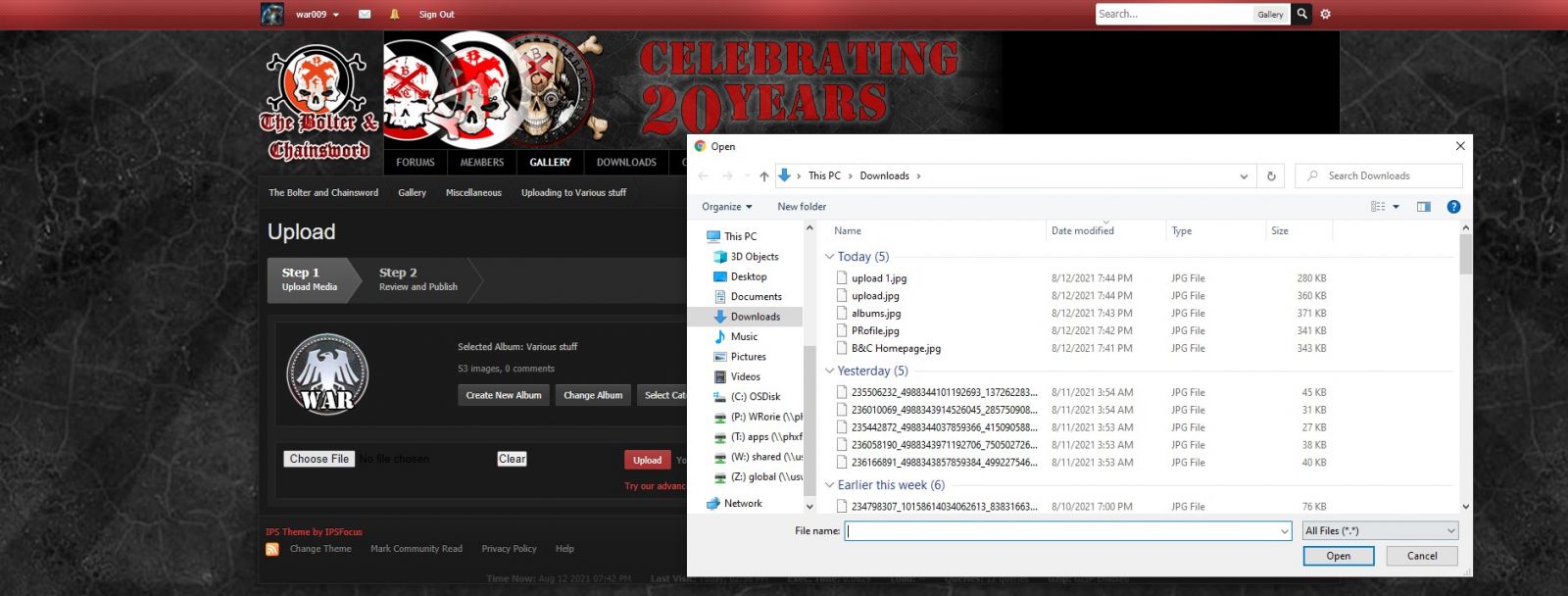Open the settings gear icon
Image resolution: width=1568 pixels, height=596 pixels.
(x=1326, y=14)
